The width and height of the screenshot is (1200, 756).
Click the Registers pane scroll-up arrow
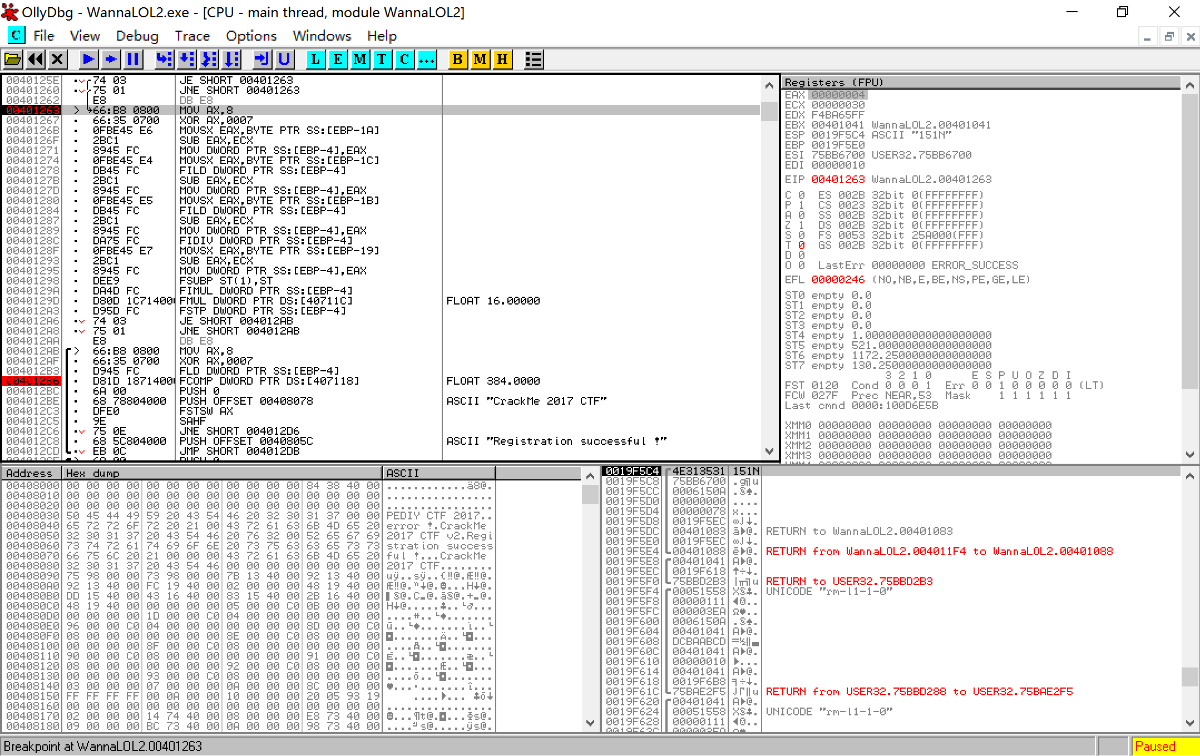pyautogui.click(x=1189, y=84)
